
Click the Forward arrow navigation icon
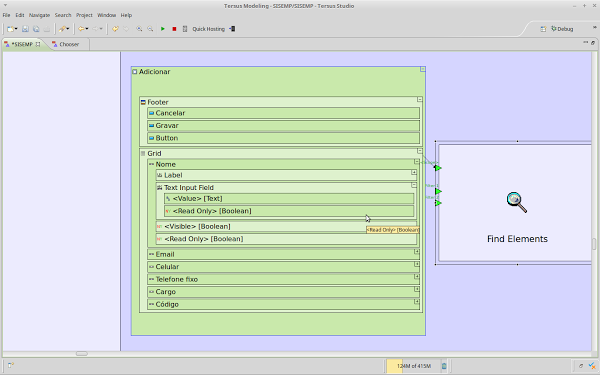[95, 29]
